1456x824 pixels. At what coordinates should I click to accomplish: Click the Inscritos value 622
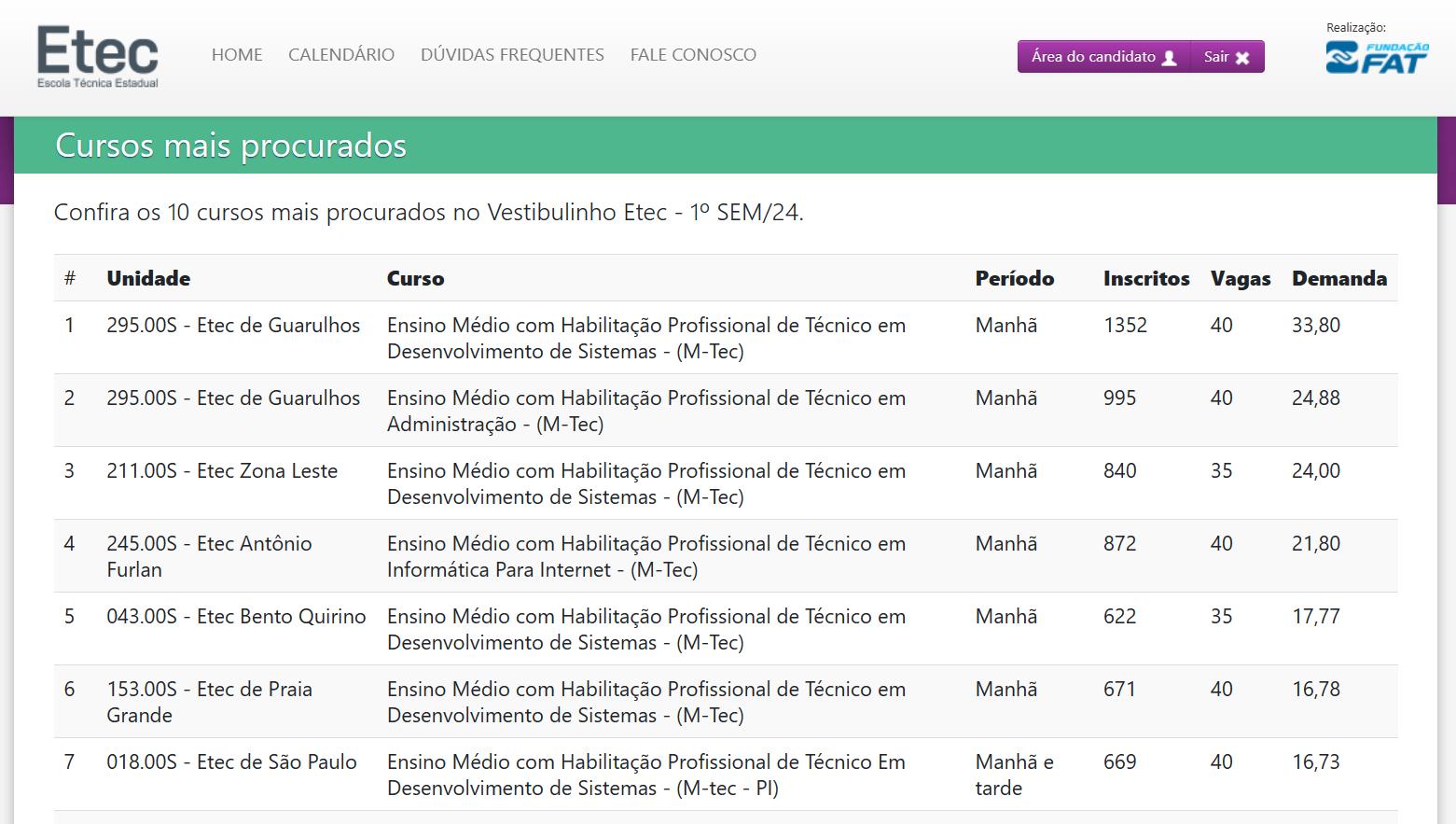point(1119,617)
